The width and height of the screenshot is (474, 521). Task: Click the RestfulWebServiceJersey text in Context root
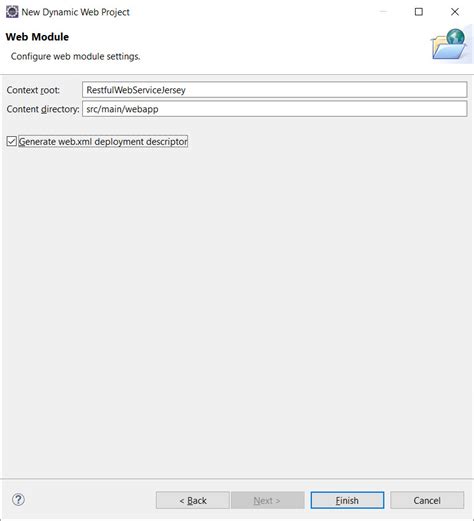(136, 90)
